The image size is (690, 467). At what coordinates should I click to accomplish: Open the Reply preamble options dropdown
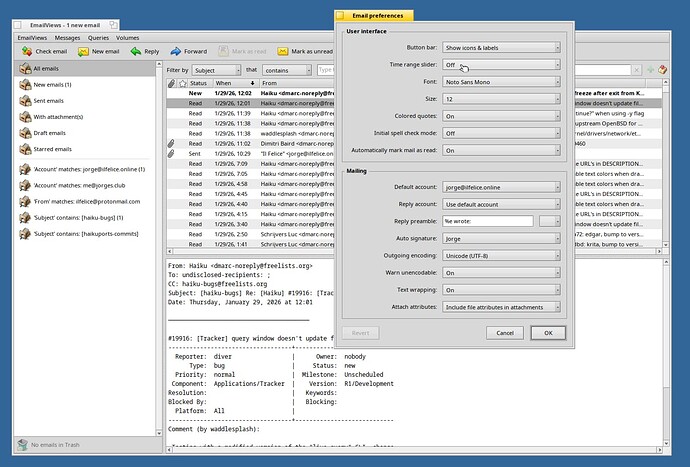pyautogui.click(x=550, y=221)
